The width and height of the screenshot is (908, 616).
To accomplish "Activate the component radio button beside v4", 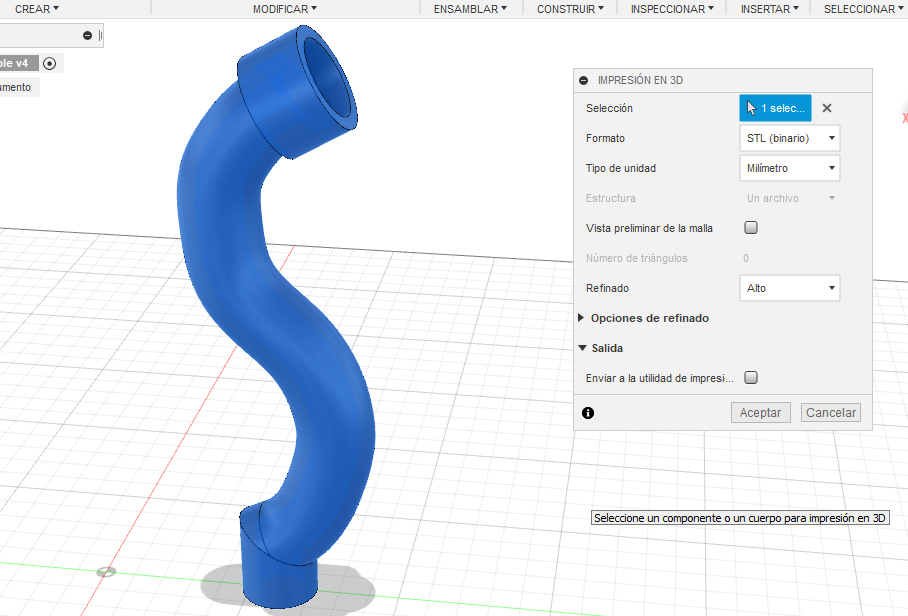I will pyautogui.click(x=50, y=64).
